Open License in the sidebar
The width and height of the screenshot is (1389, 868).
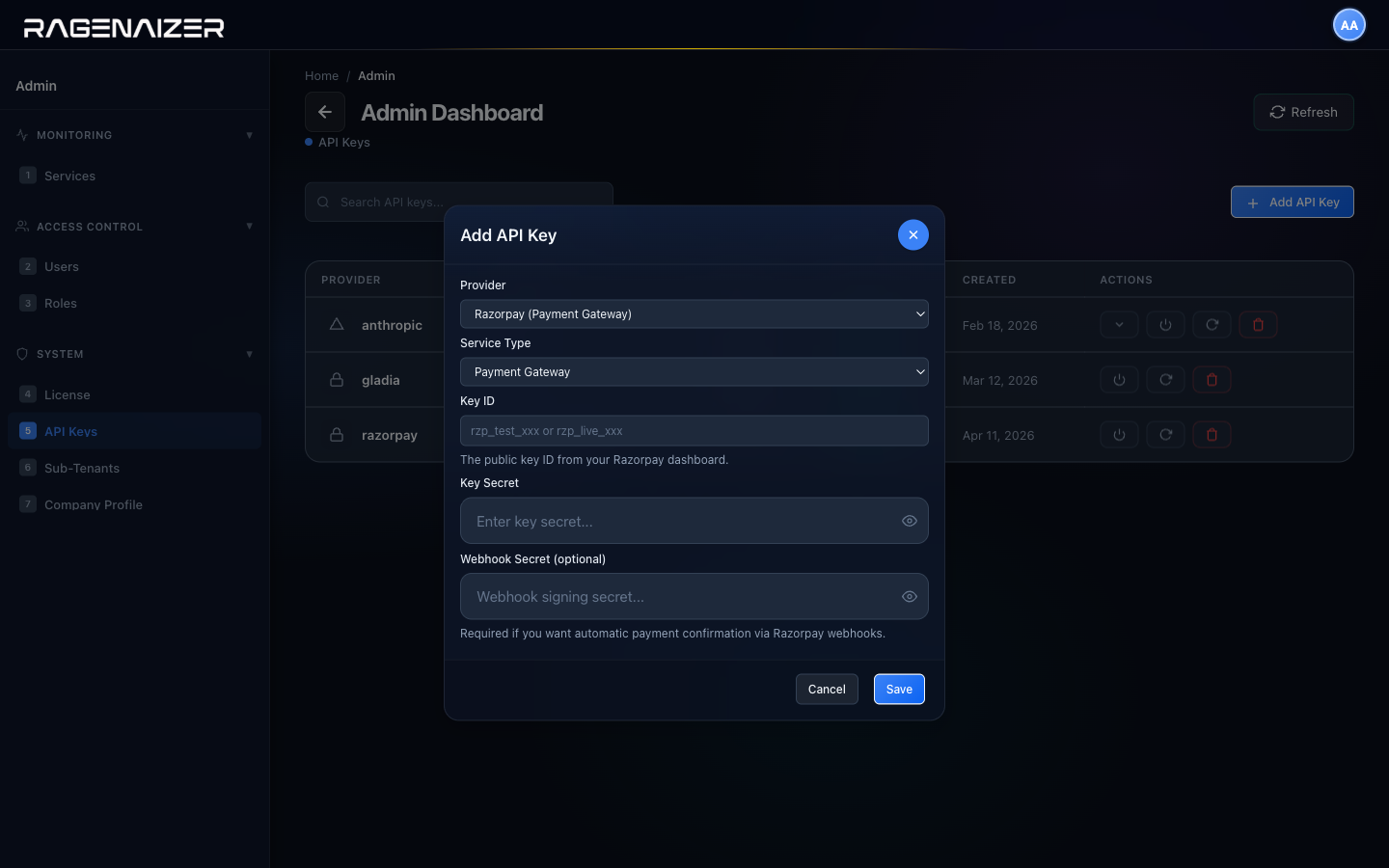tap(134, 394)
